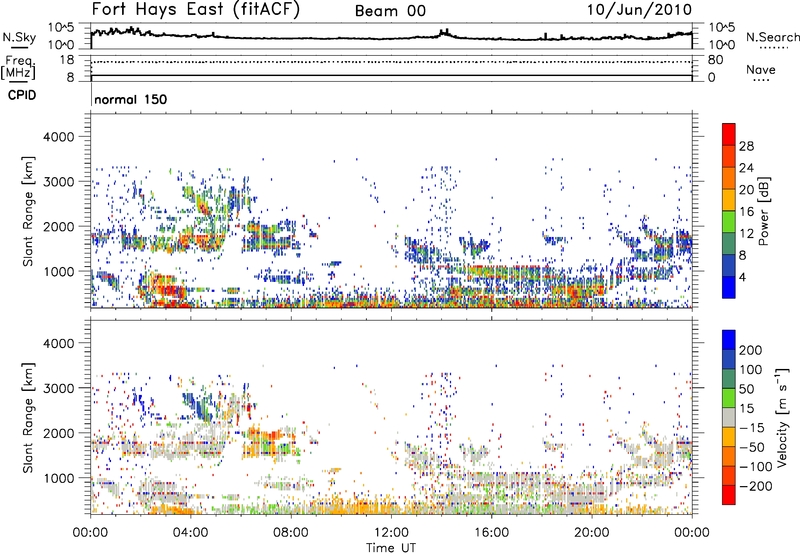
Task: Click the 'Freq. [MHz]' label
Action: [18, 67]
